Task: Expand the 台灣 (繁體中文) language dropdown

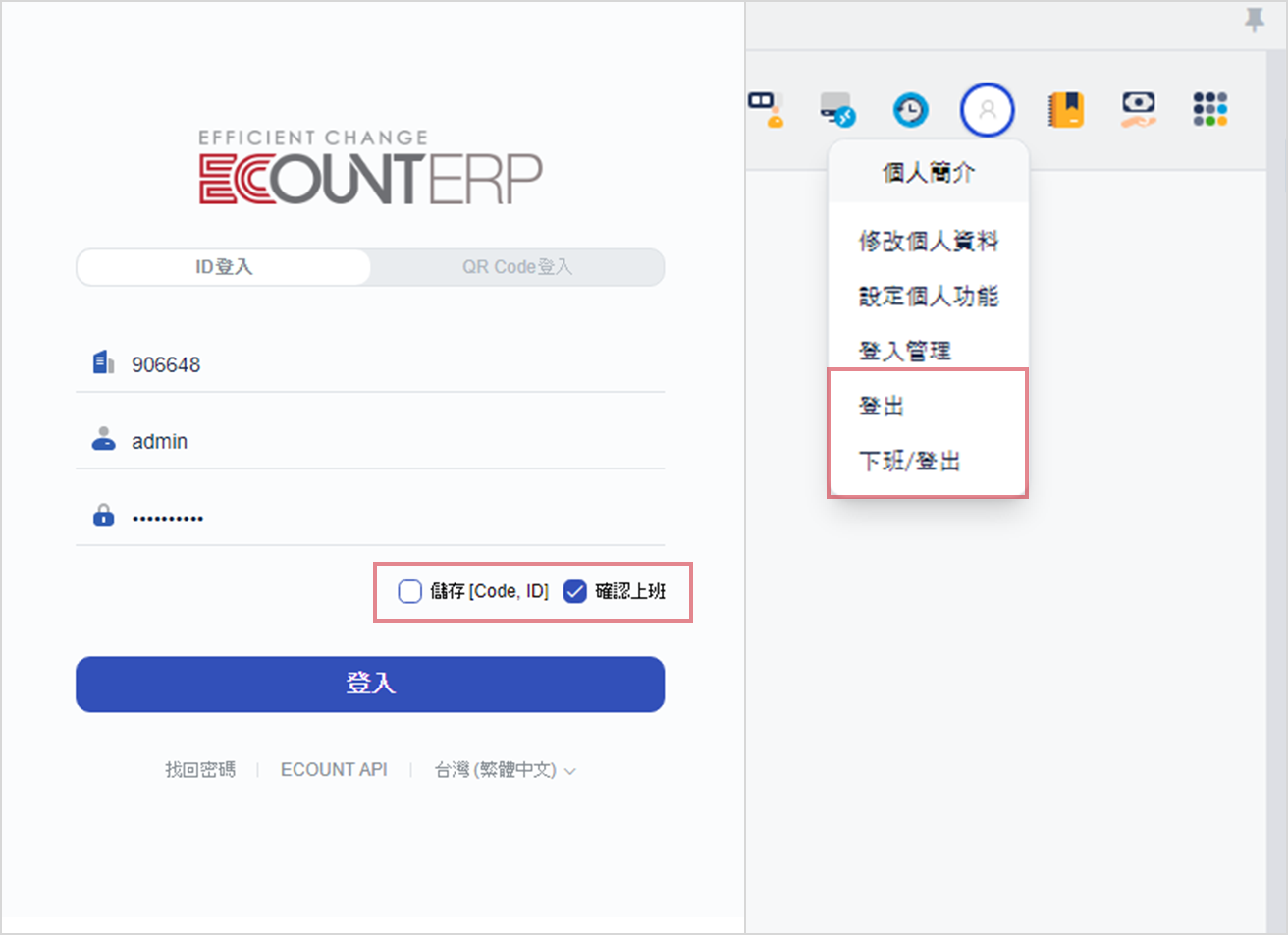Action: click(x=505, y=770)
